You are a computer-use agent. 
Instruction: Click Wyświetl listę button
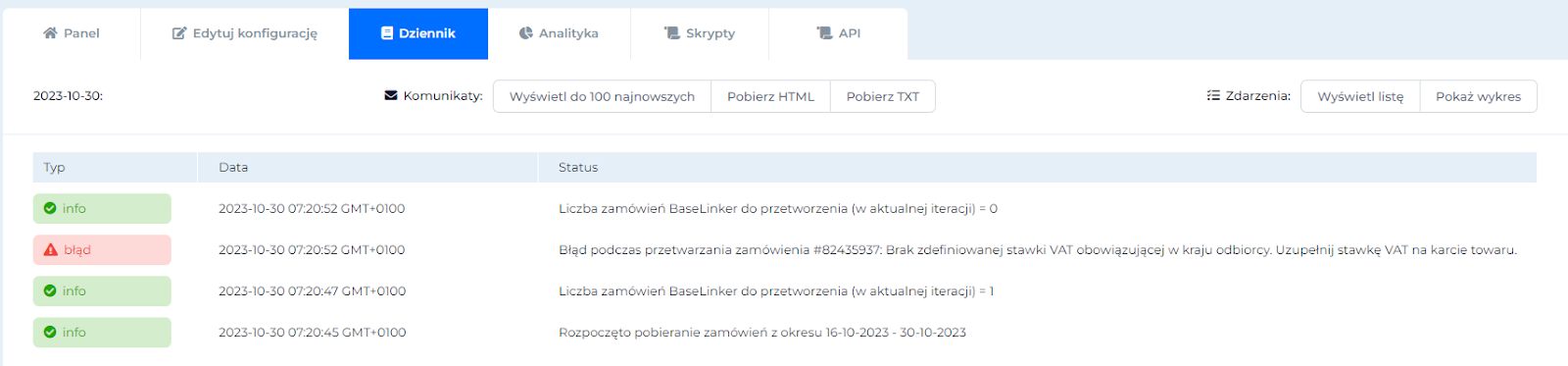[1360, 96]
